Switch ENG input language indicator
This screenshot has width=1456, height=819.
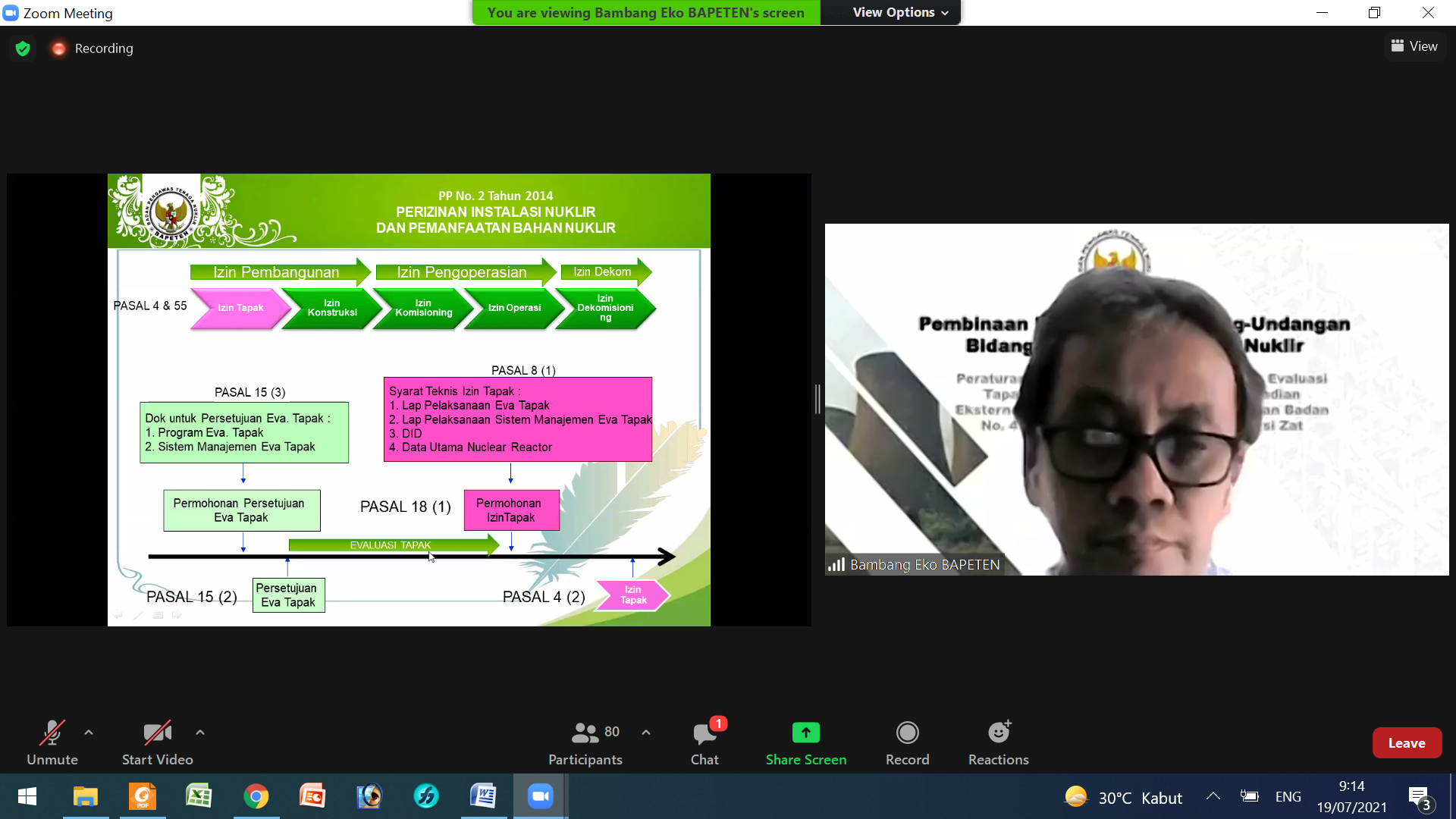1288,797
